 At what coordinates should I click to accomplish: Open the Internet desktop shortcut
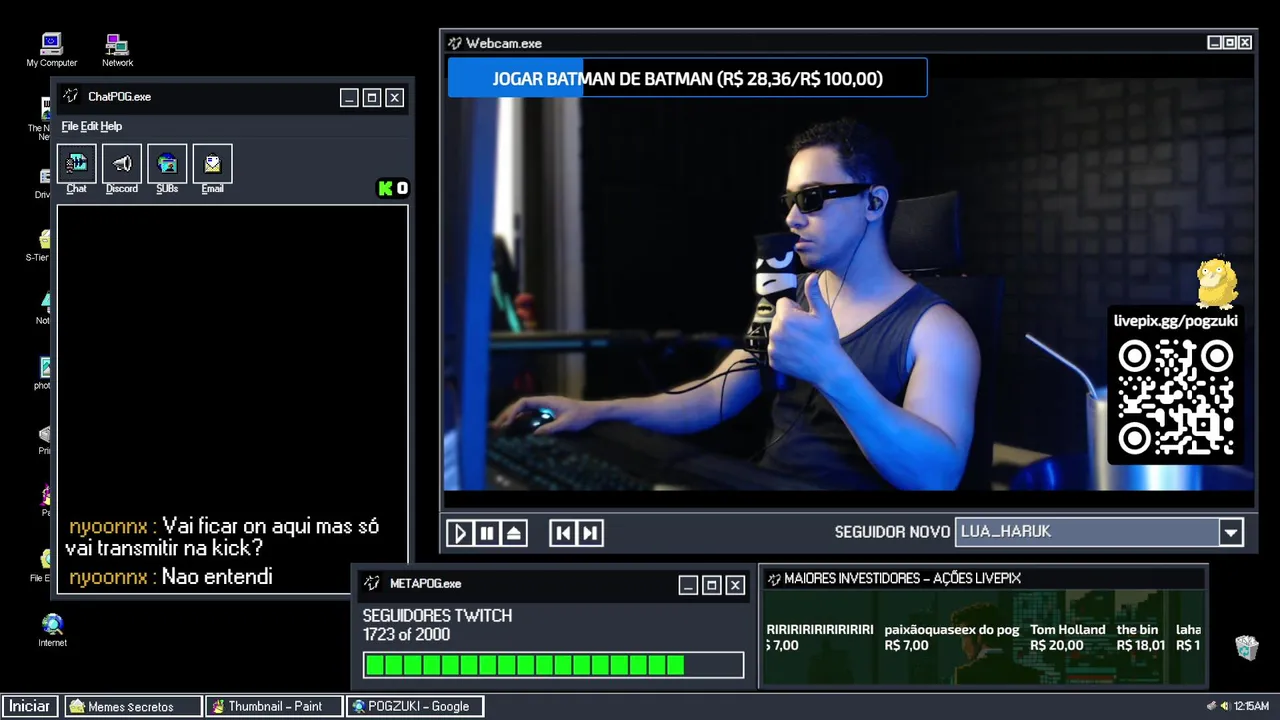click(52, 630)
